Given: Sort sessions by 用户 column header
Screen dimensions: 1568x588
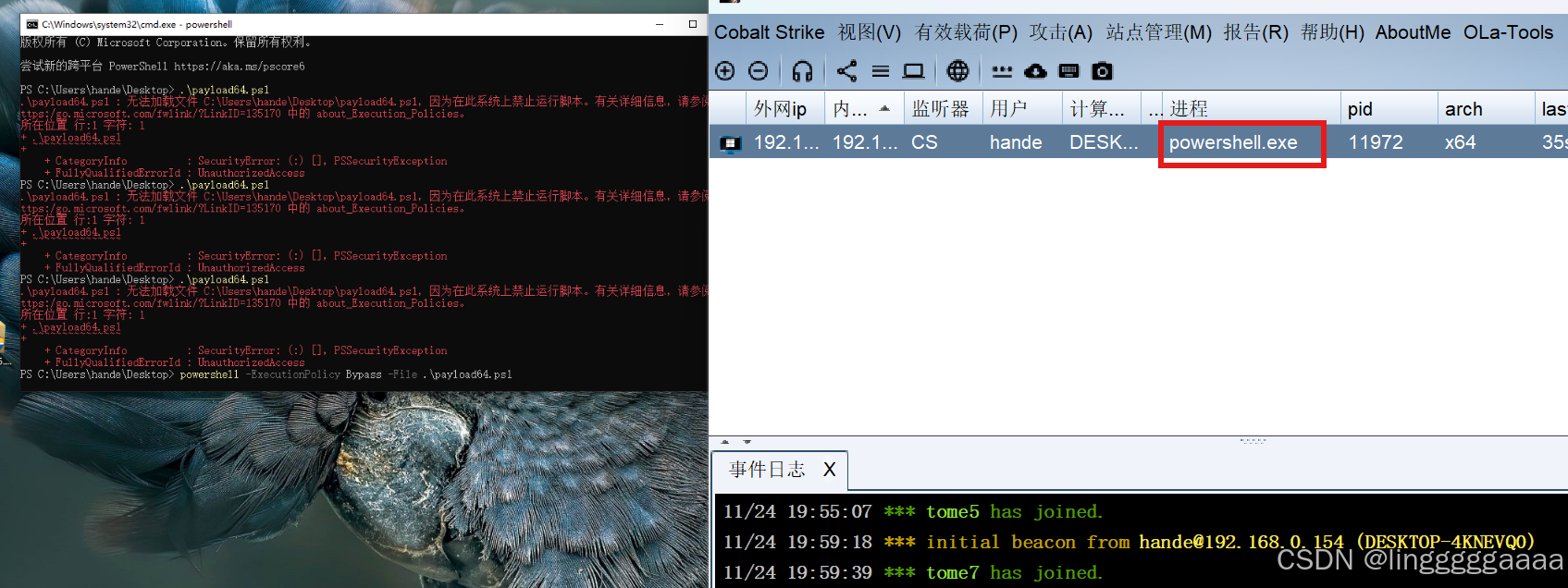Looking at the screenshot, I should (1021, 109).
